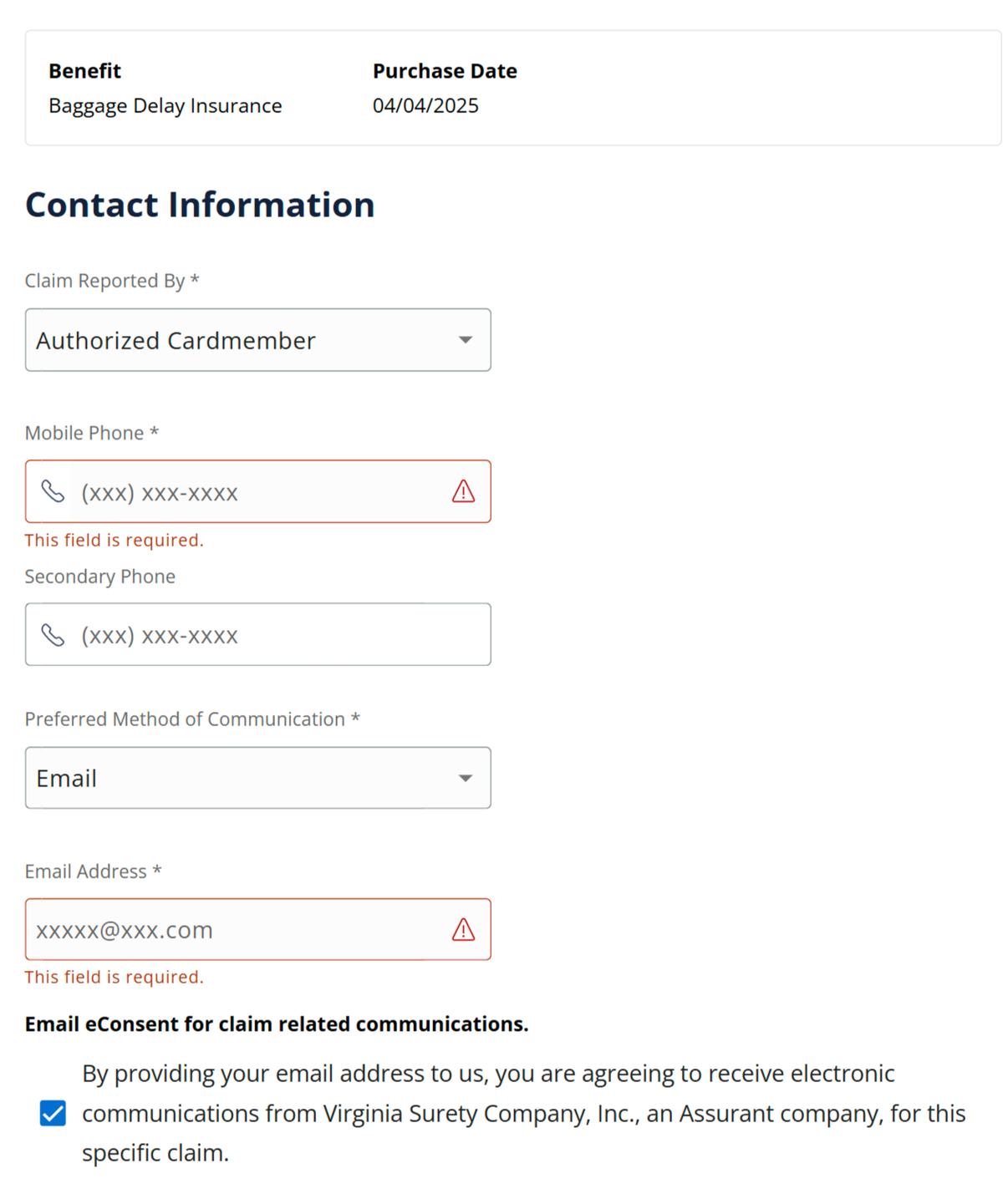Click the Baggage Delay Insurance benefit text
The image size is (1003, 1204).
click(165, 106)
